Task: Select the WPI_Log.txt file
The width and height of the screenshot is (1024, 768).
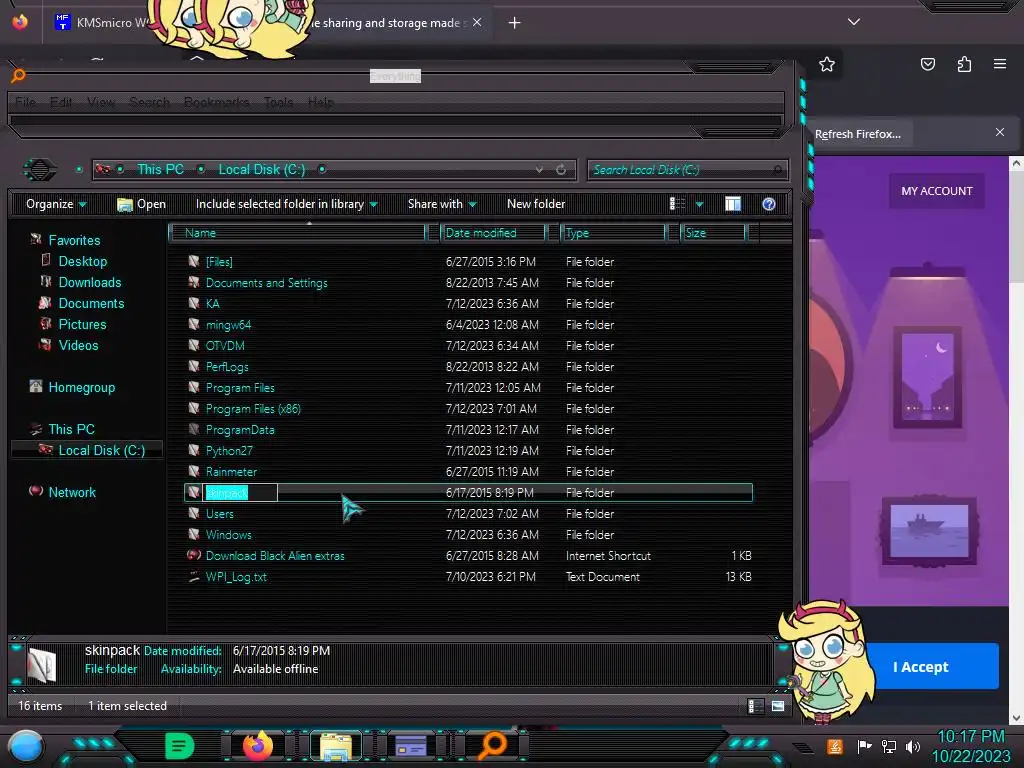Action: pos(236,577)
